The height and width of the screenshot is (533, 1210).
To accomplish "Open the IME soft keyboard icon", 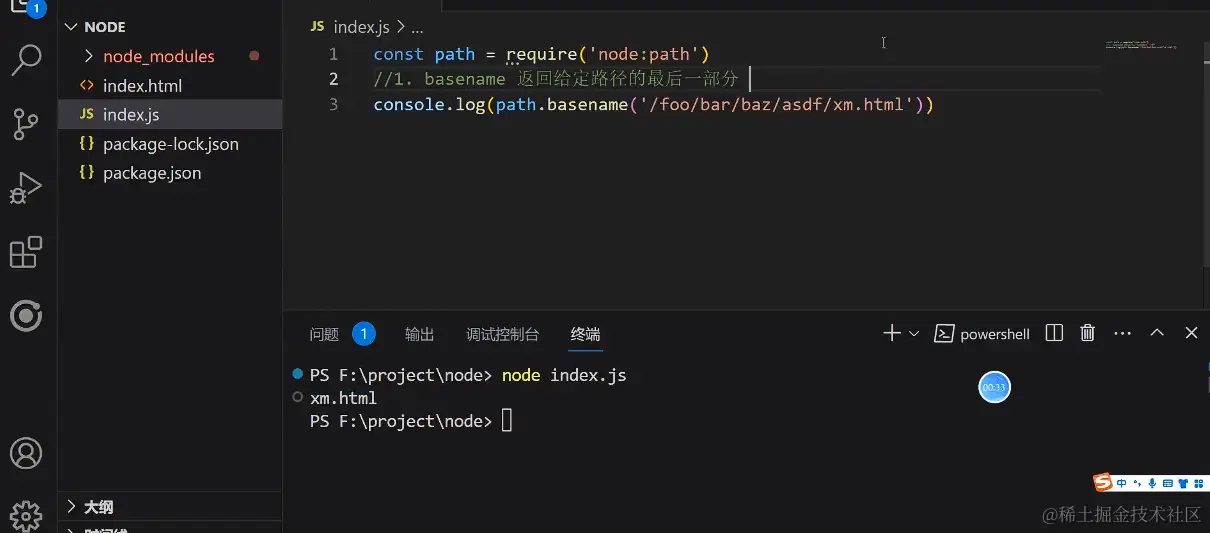I will tap(1167, 484).
